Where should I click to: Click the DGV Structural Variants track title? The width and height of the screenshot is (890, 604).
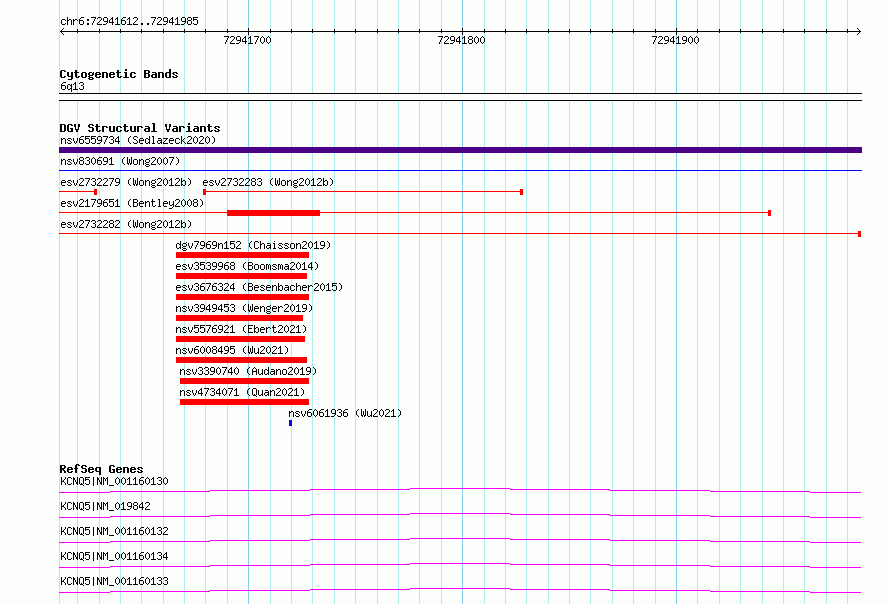pyautogui.click(x=140, y=128)
